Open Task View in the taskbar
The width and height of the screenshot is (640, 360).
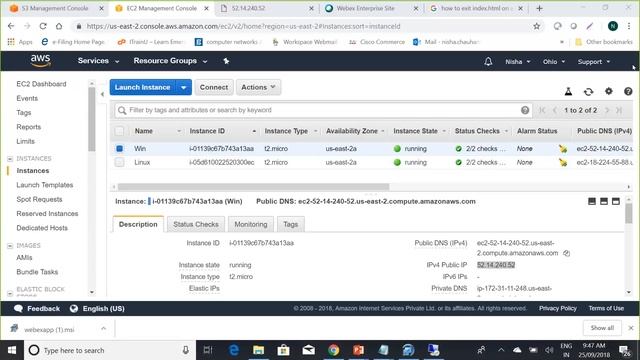208,350
